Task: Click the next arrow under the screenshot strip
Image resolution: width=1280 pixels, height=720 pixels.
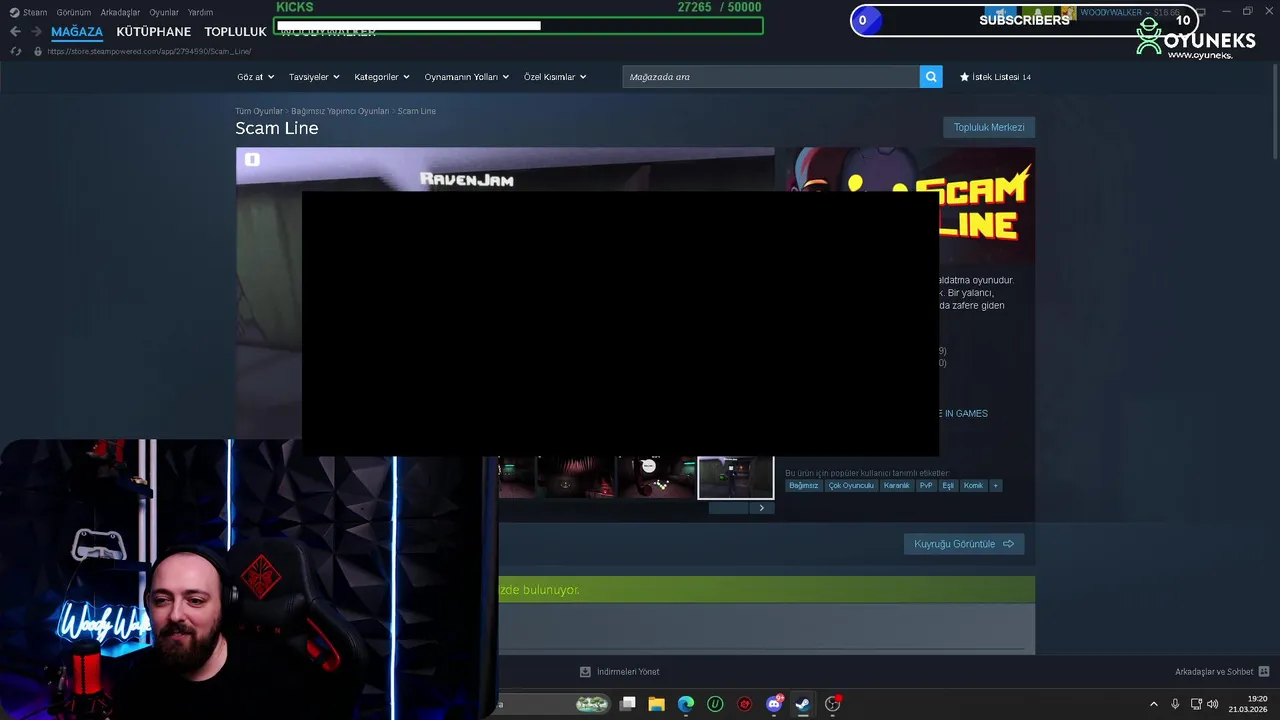Action: coord(761,508)
